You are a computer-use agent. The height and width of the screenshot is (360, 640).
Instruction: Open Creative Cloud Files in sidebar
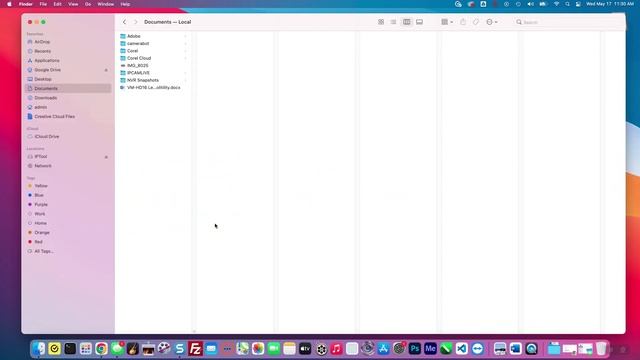[54, 117]
